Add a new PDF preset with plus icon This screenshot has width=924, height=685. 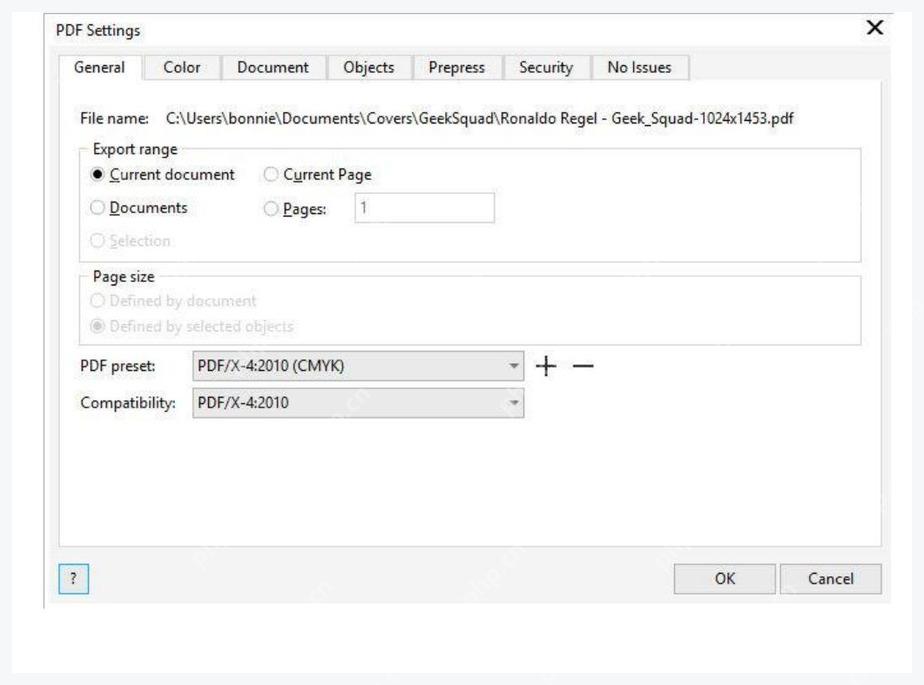coord(546,366)
